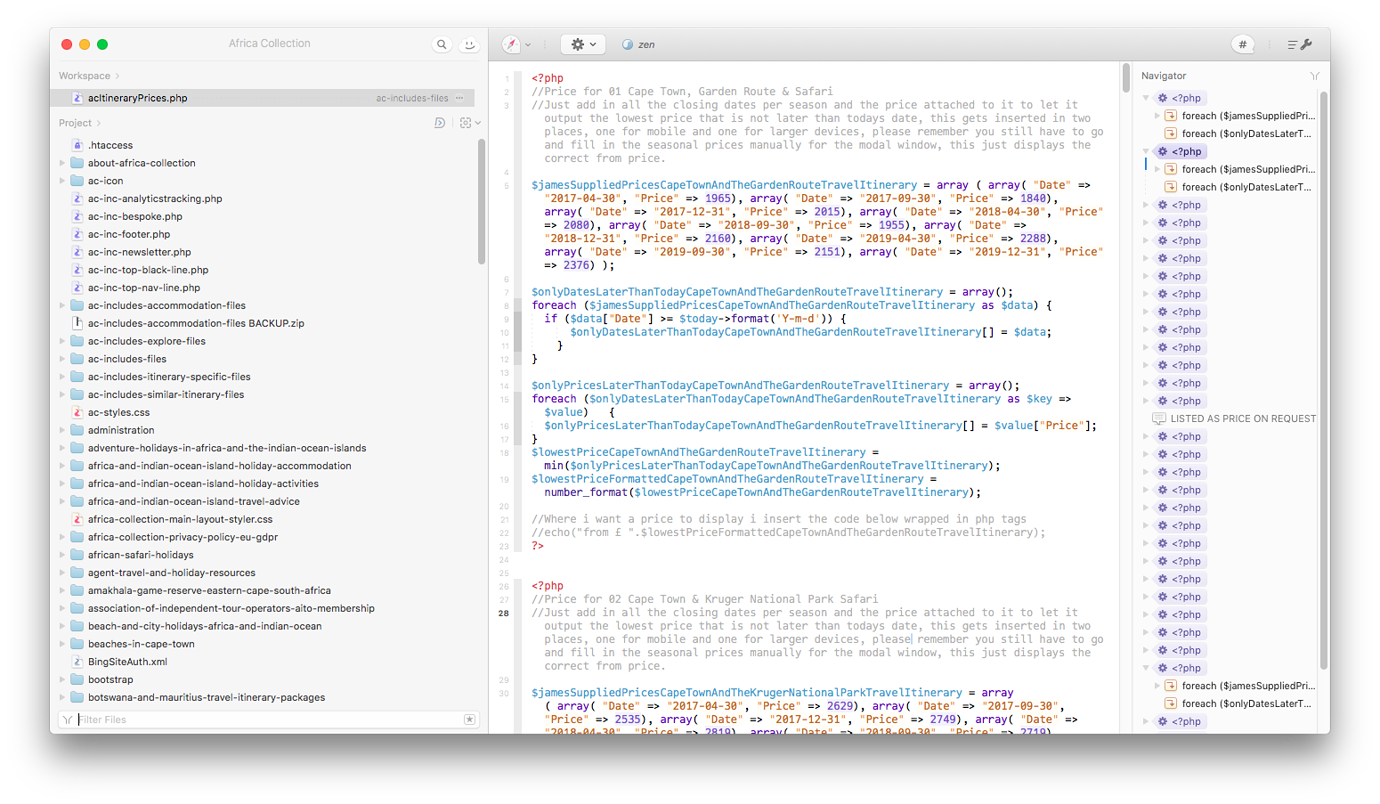This screenshot has width=1380, height=804.
Task: Click the funnel icon in Filter Files field
Action: pyautogui.click(x=67, y=720)
